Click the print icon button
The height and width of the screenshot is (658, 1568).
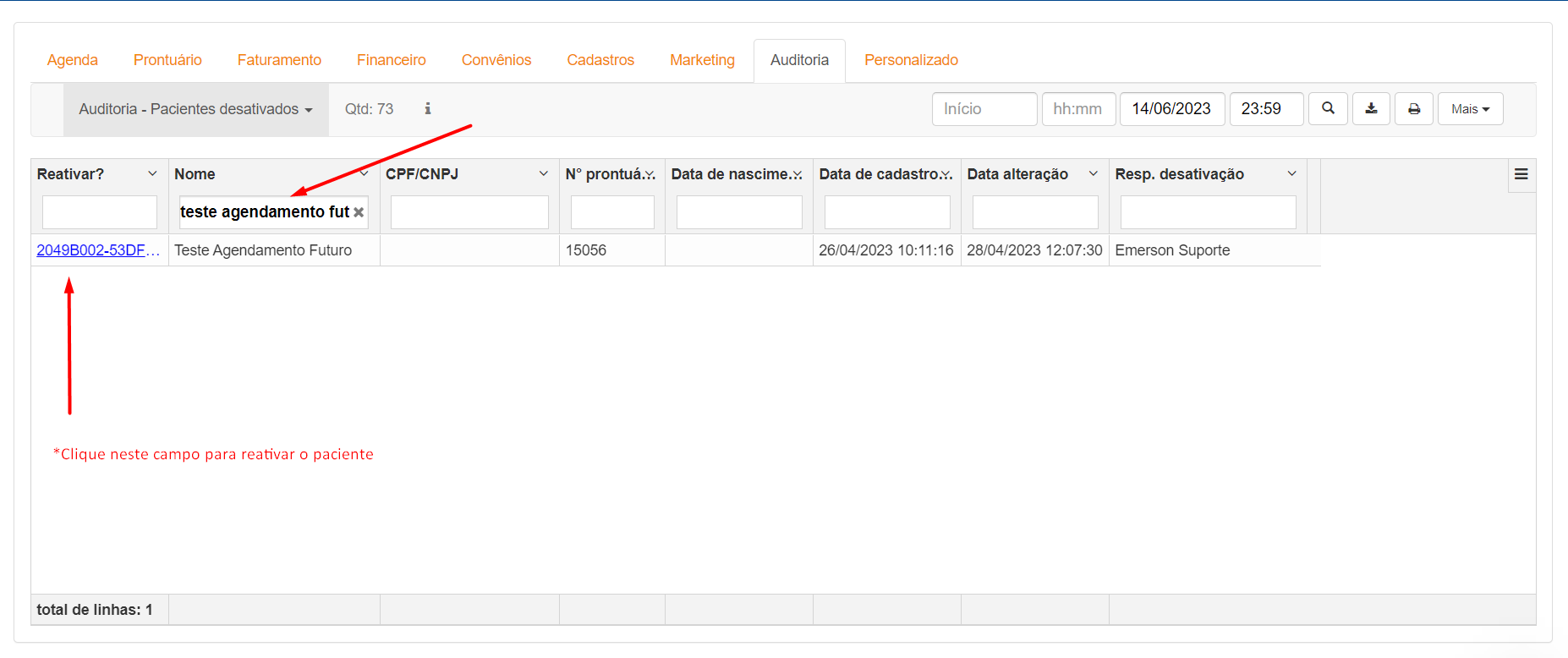coord(1414,108)
